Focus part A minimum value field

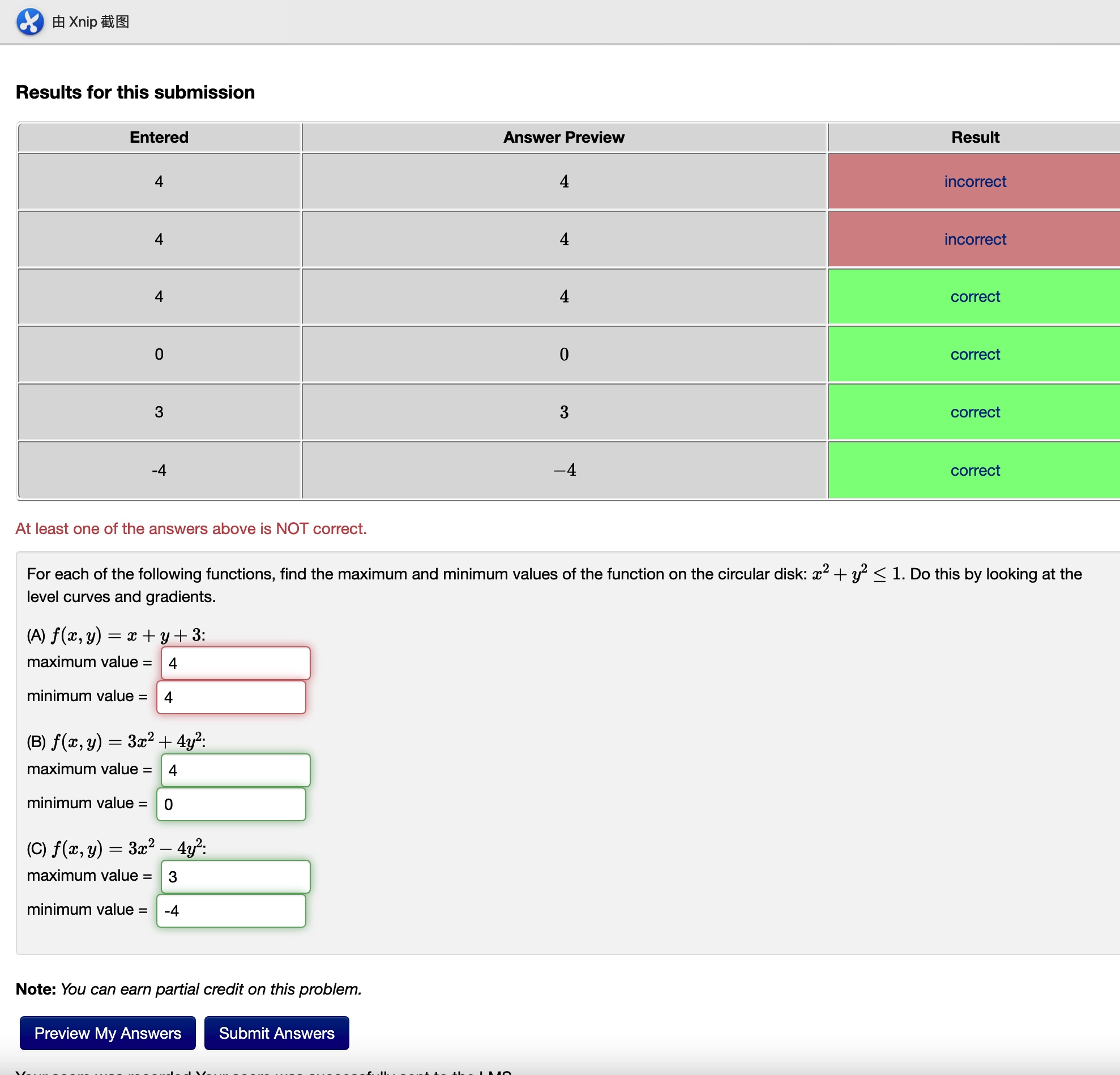click(231, 697)
